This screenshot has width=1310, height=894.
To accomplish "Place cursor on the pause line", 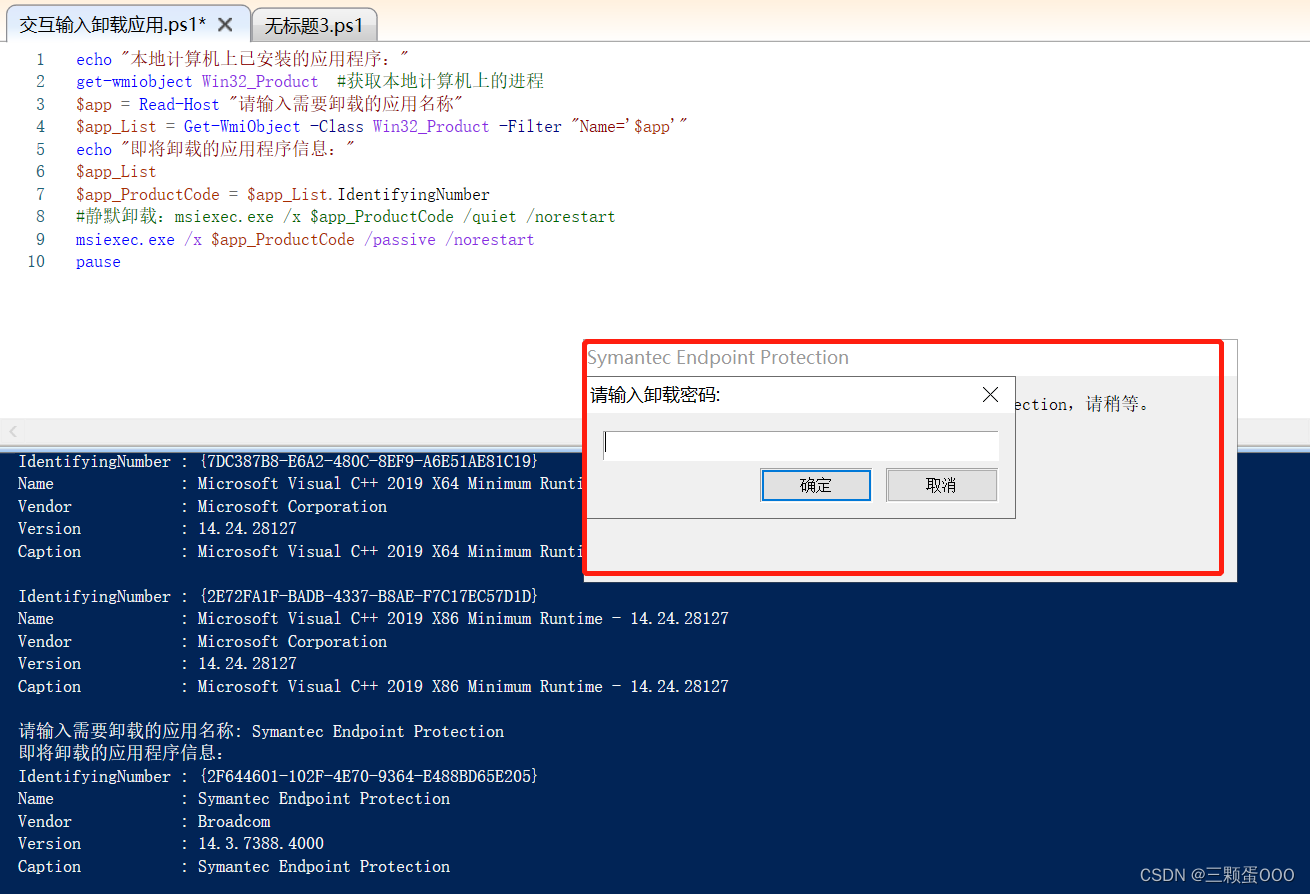I will [98, 262].
